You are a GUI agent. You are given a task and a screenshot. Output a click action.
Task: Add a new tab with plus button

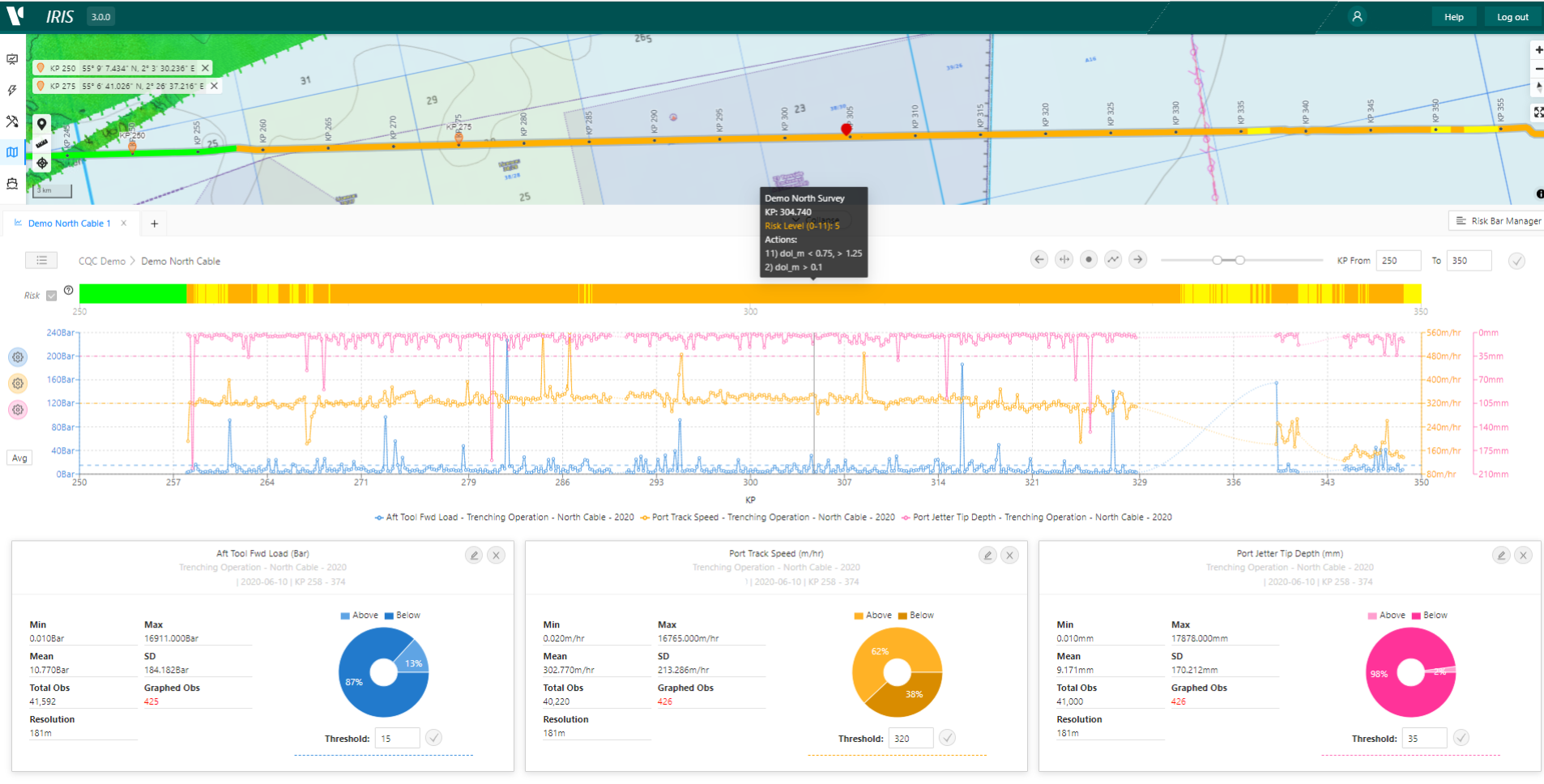(154, 224)
